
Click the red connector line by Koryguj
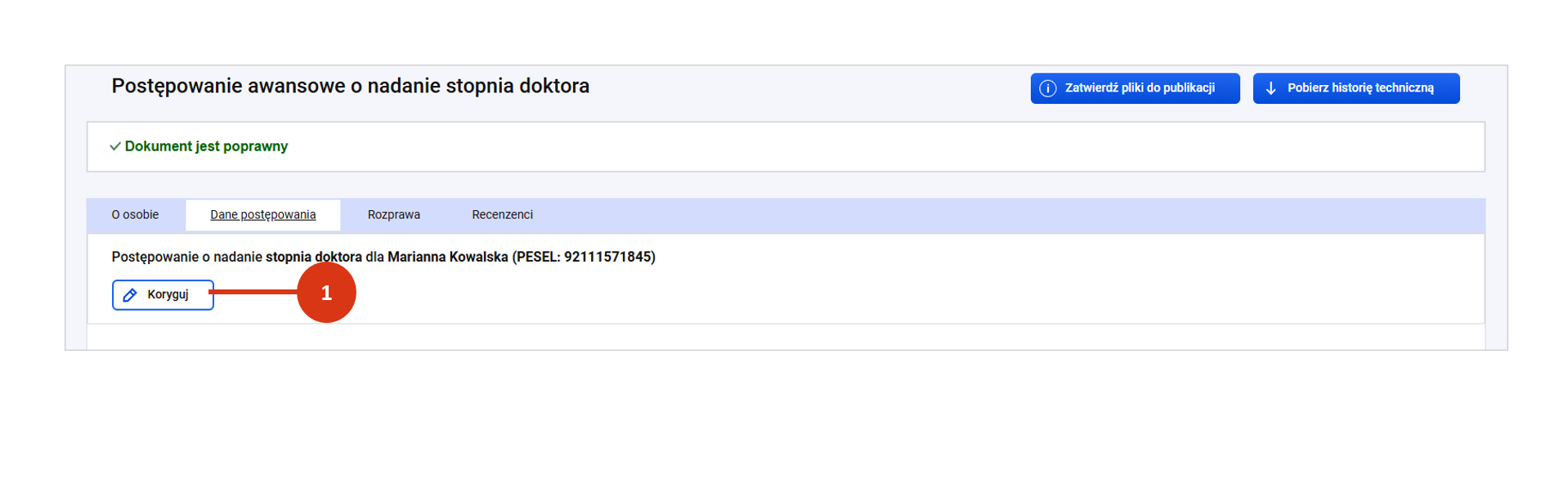point(255,292)
